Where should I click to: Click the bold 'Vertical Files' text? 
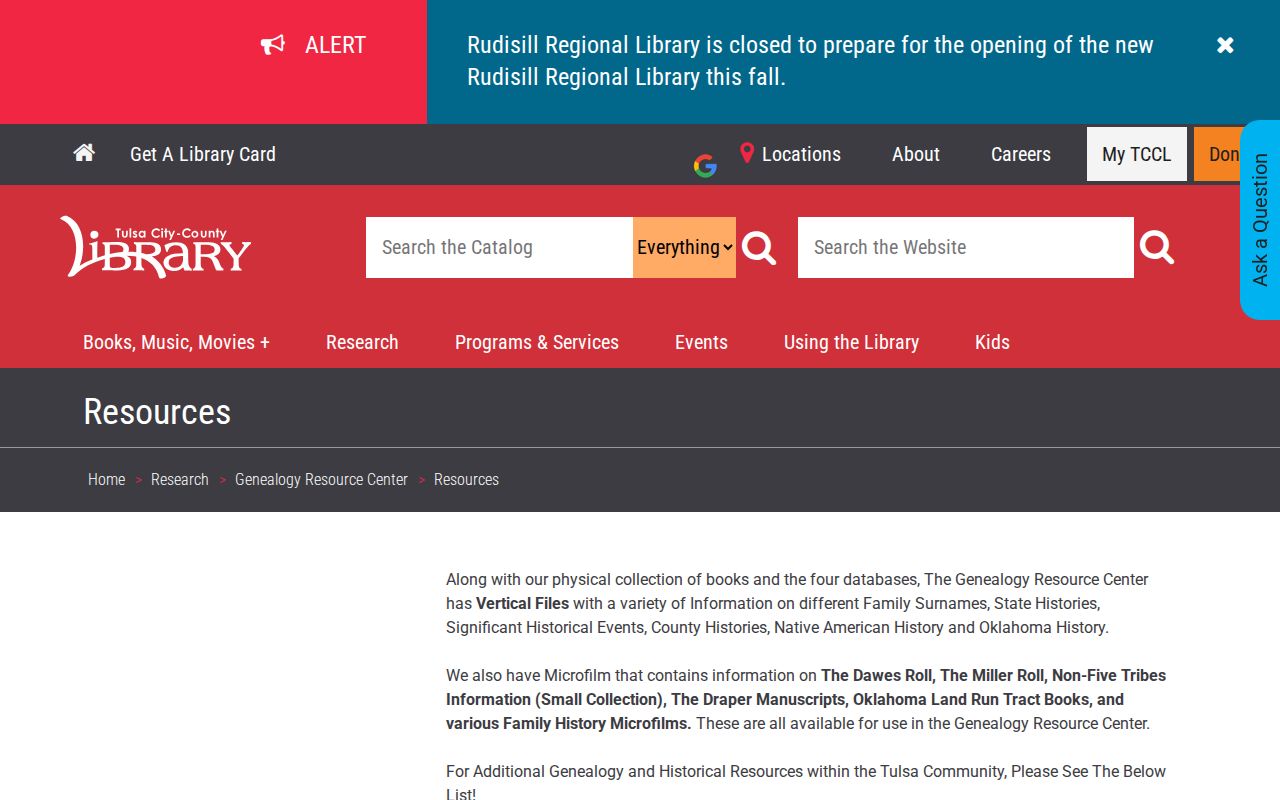click(522, 604)
